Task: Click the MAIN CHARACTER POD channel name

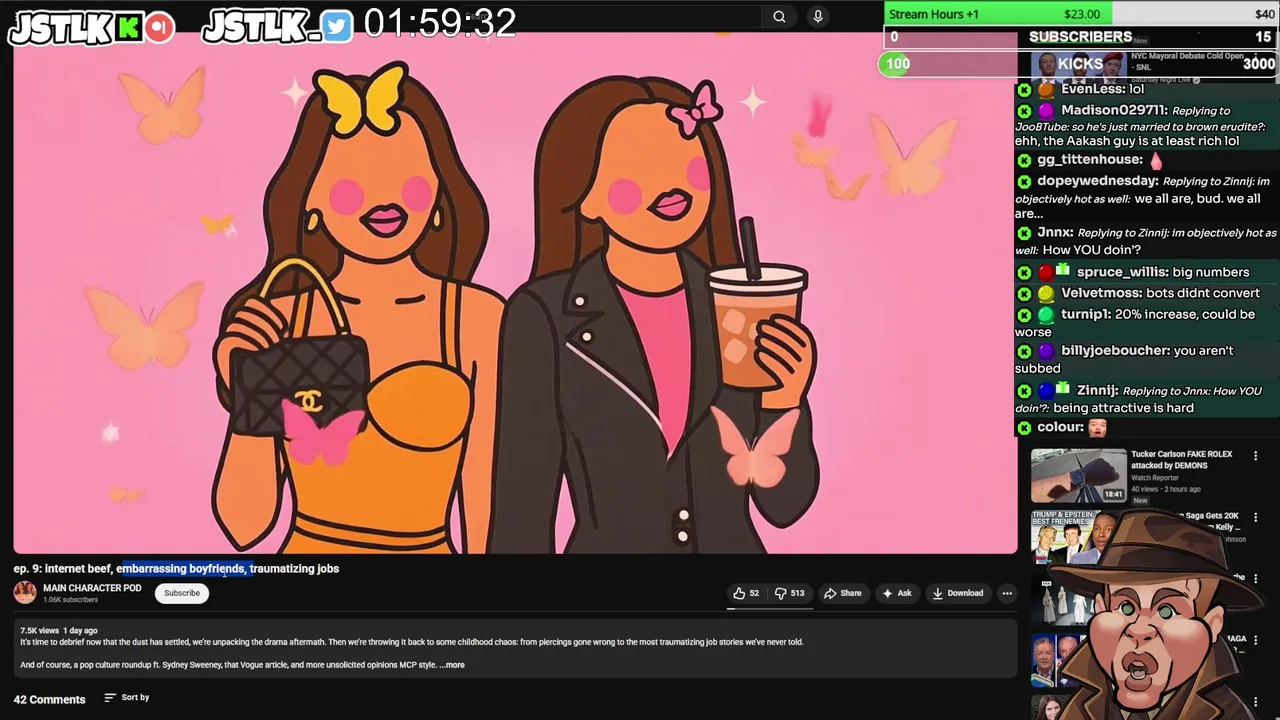Action: [x=92, y=588]
